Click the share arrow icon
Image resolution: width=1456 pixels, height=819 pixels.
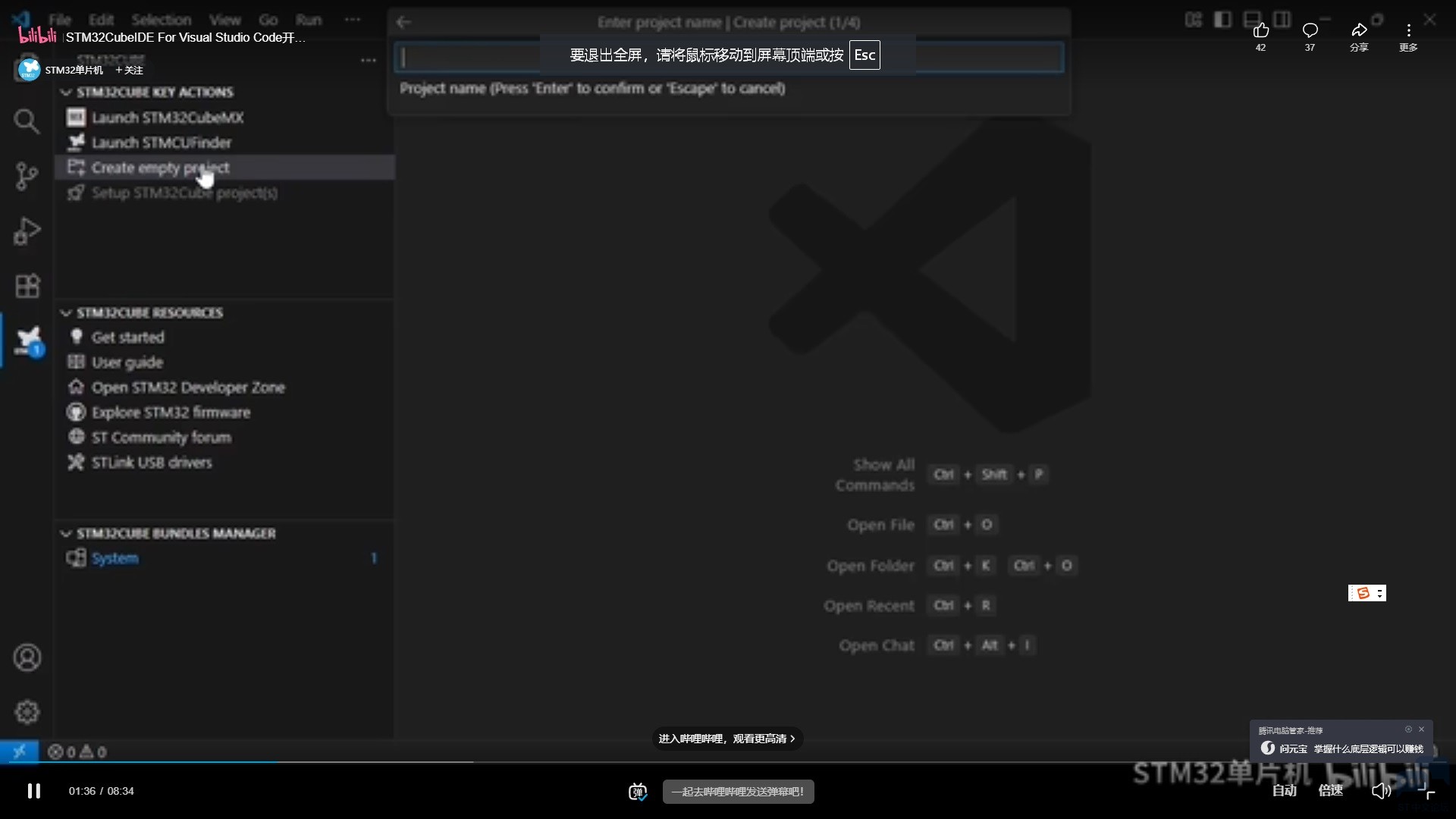pos(1359,30)
